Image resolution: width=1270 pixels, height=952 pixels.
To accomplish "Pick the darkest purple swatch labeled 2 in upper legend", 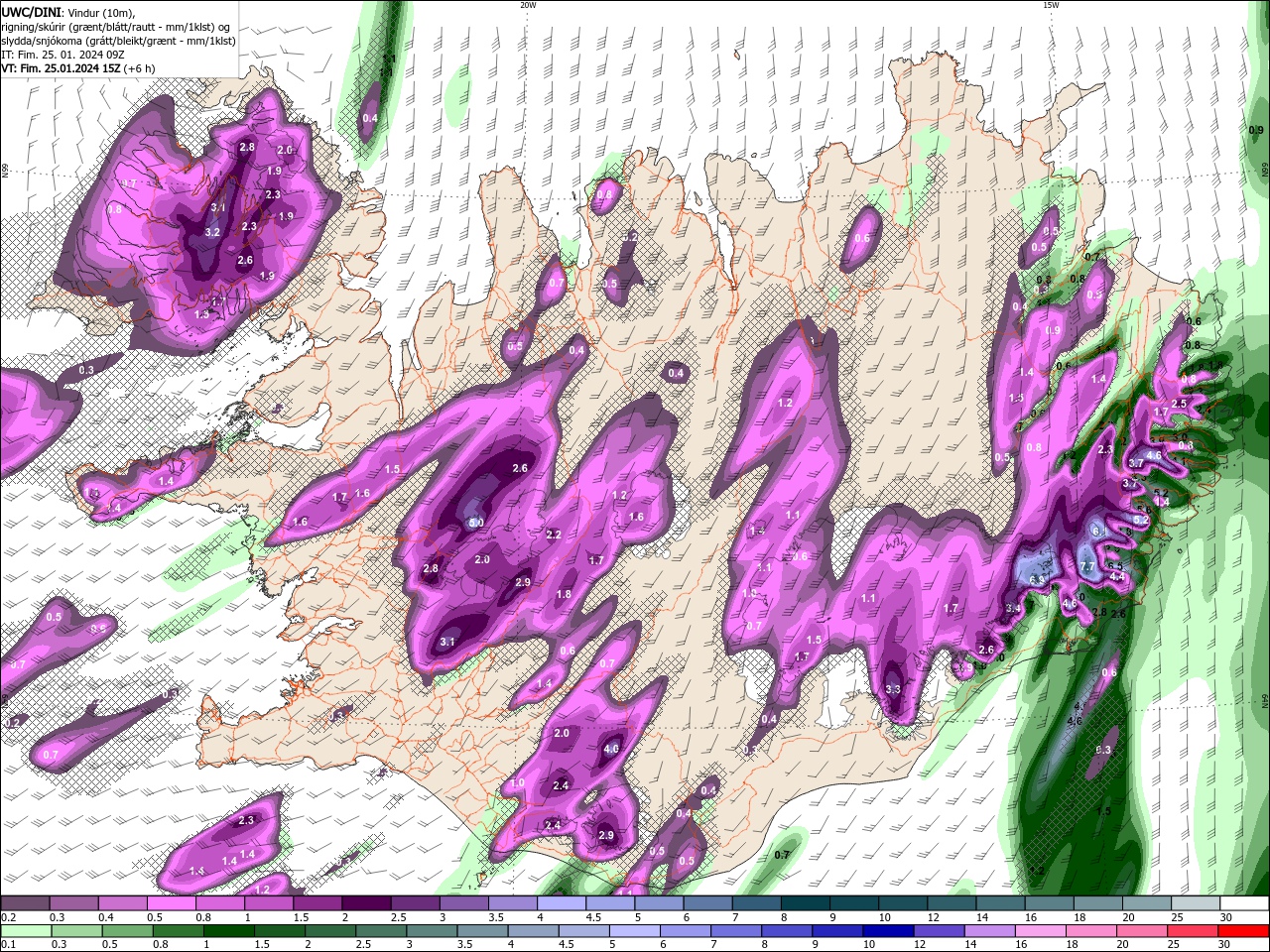I will coord(366,903).
